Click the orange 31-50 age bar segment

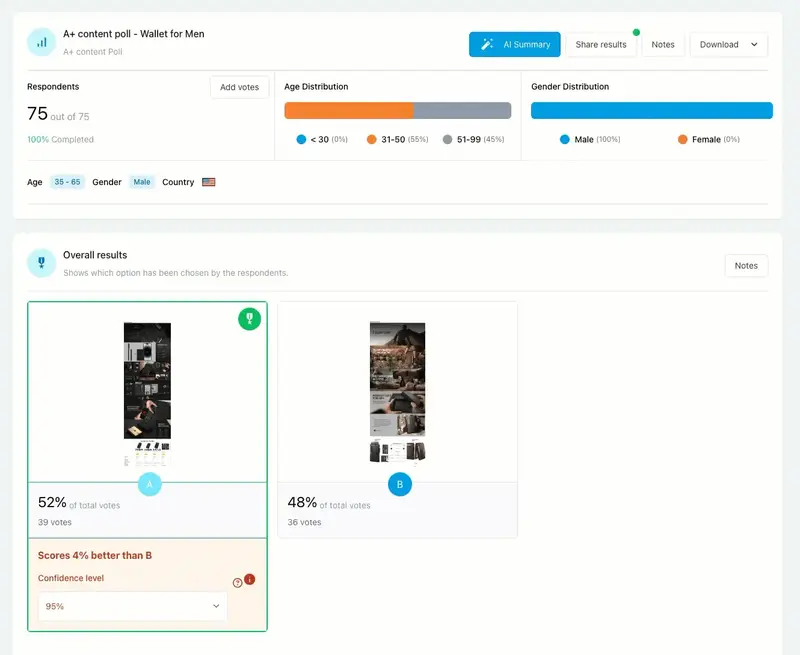pyautogui.click(x=349, y=110)
